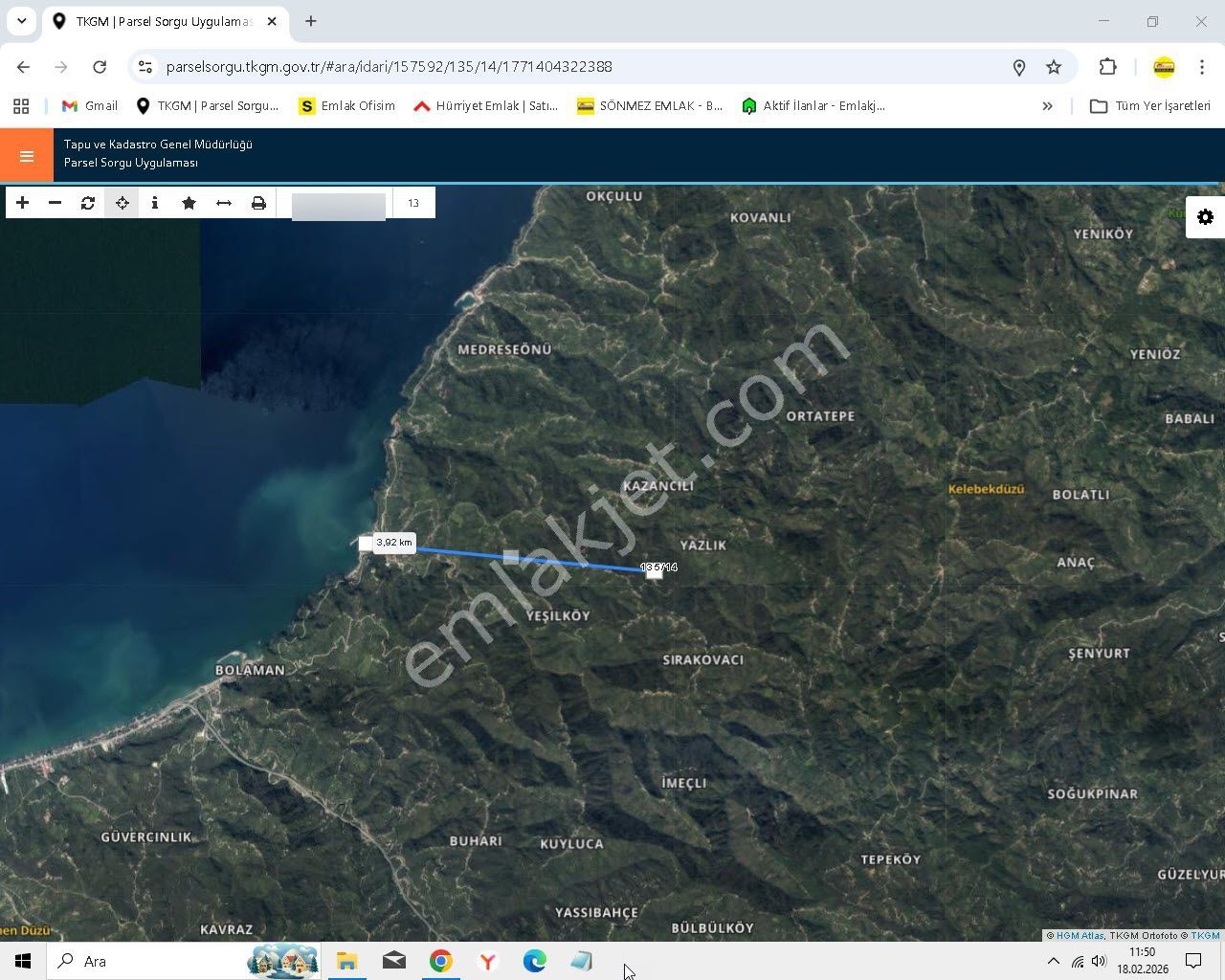The width and height of the screenshot is (1225, 980).
Task: Click the browser address bar URL
Action: [390, 67]
